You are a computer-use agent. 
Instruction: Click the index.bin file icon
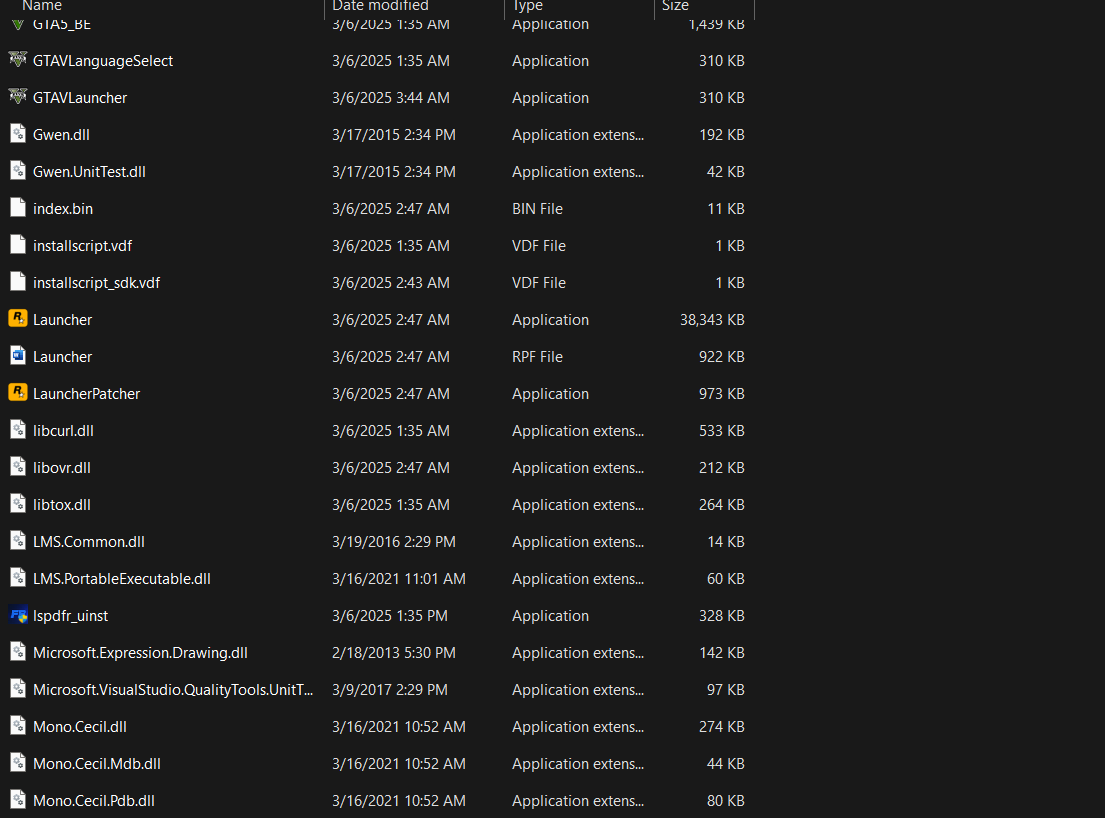pyautogui.click(x=18, y=208)
